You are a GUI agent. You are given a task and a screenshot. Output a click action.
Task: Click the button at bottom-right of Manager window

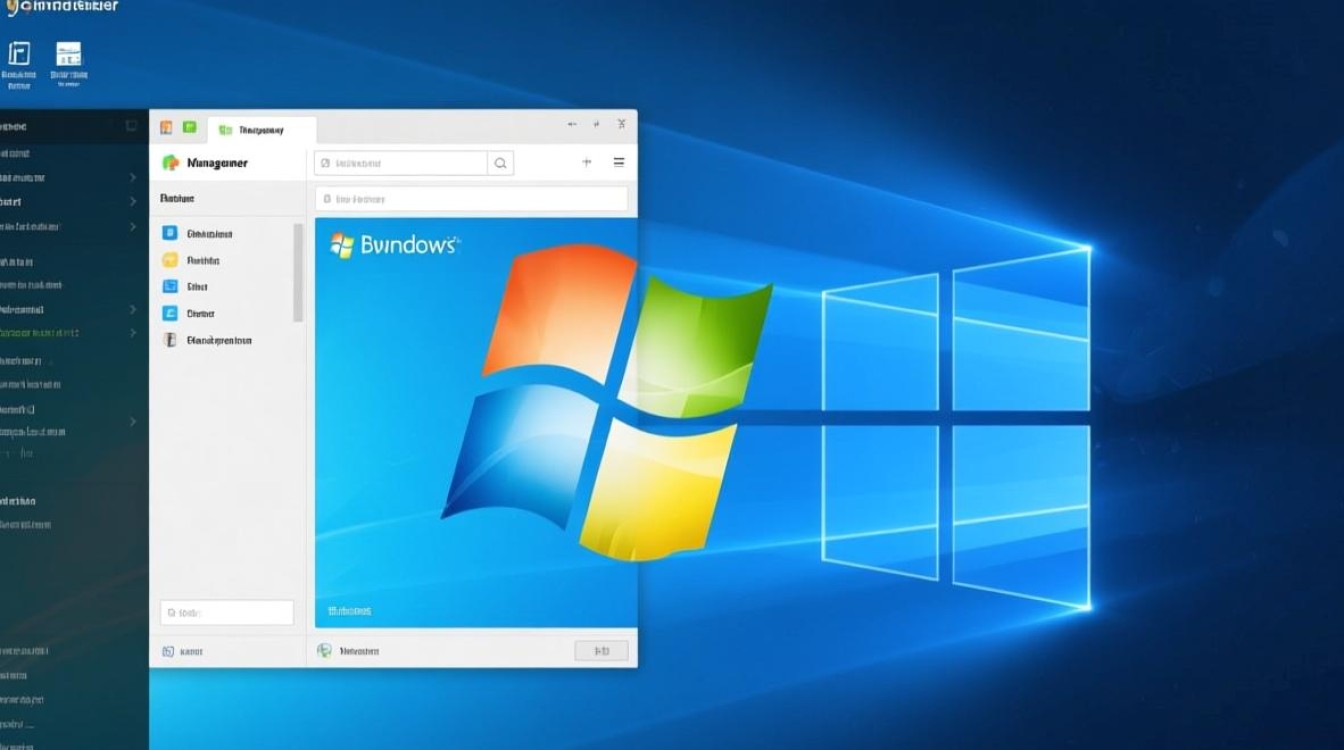(601, 651)
